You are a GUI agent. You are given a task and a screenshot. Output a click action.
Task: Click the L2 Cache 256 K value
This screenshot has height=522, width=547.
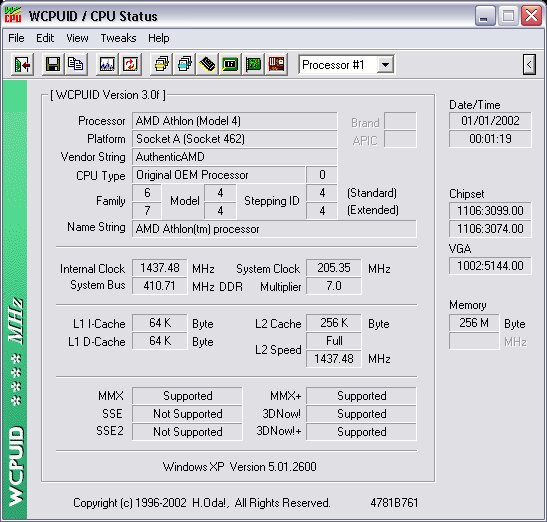(334, 323)
